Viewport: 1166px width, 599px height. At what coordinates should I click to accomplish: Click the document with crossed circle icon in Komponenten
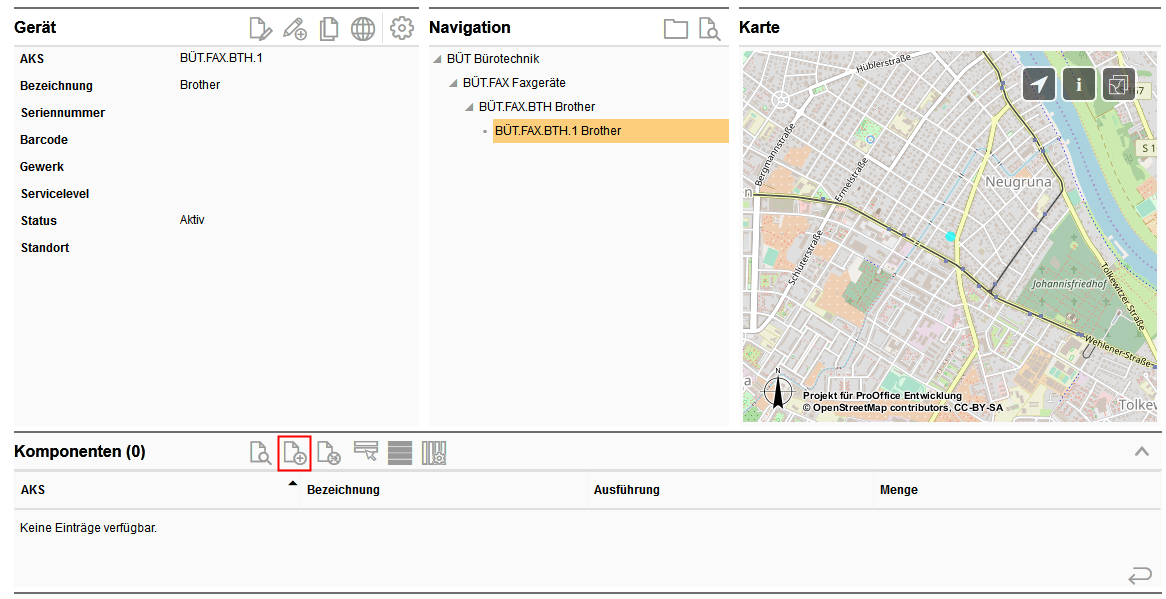329,453
